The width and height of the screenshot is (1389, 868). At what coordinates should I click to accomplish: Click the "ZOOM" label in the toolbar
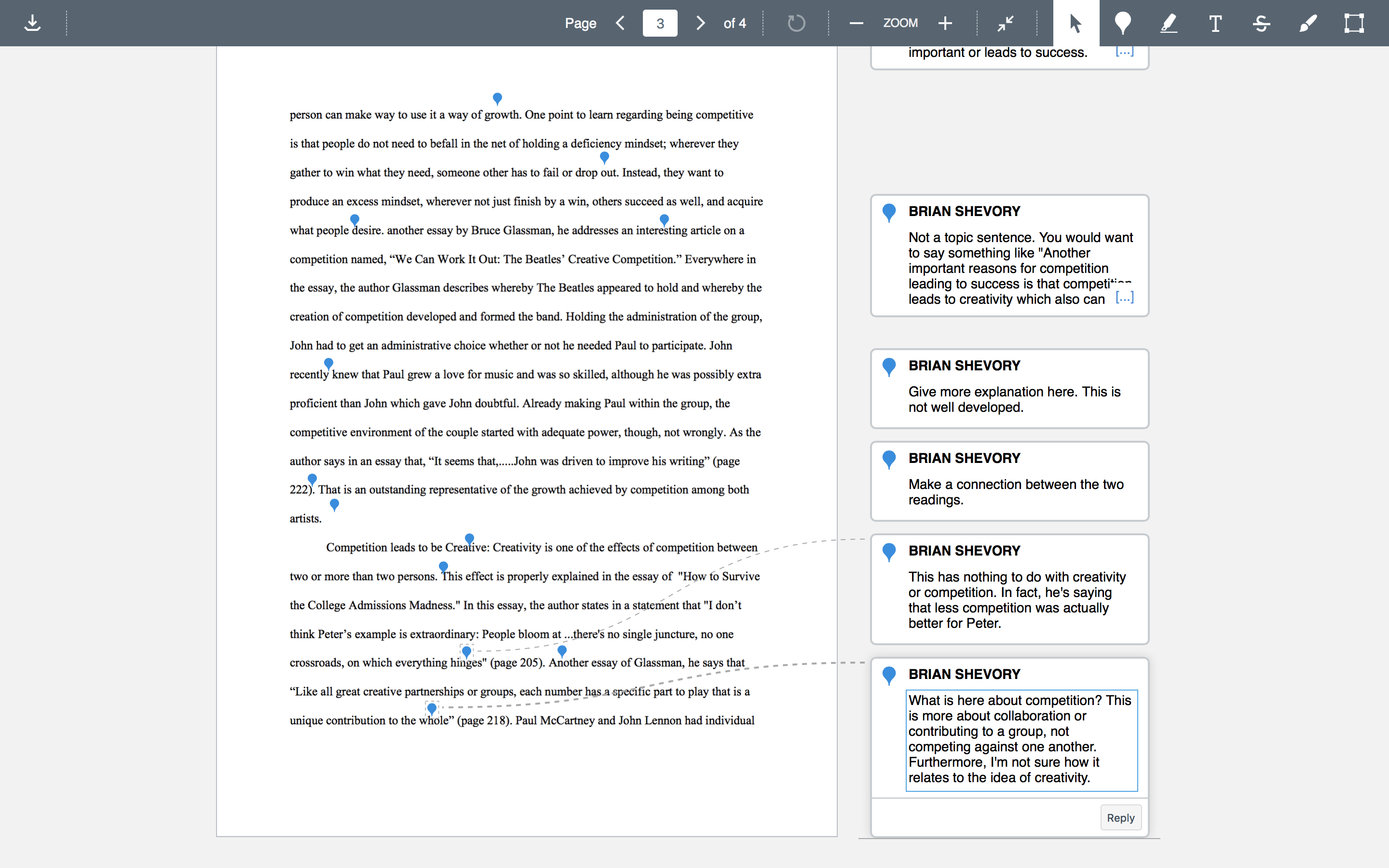coord(900,23)
